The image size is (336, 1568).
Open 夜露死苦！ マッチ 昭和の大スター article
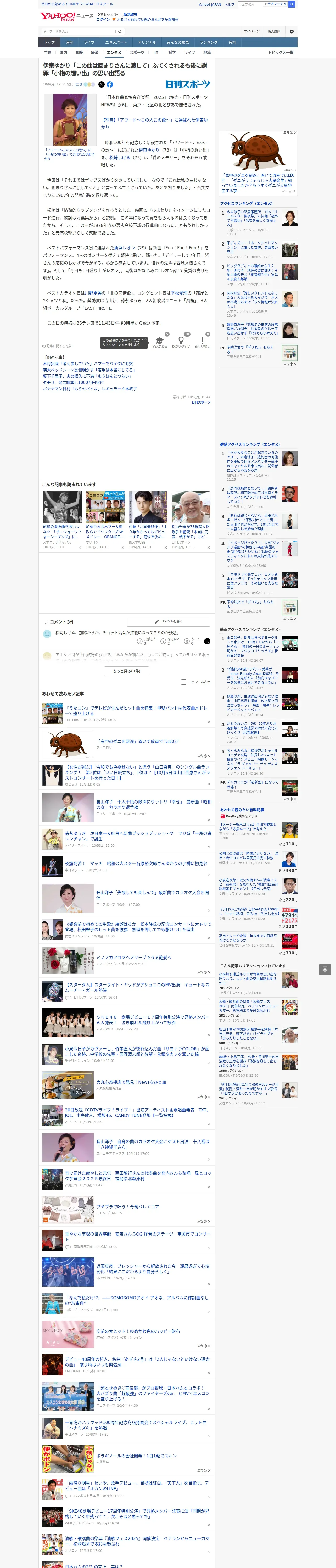click(137, 863)
